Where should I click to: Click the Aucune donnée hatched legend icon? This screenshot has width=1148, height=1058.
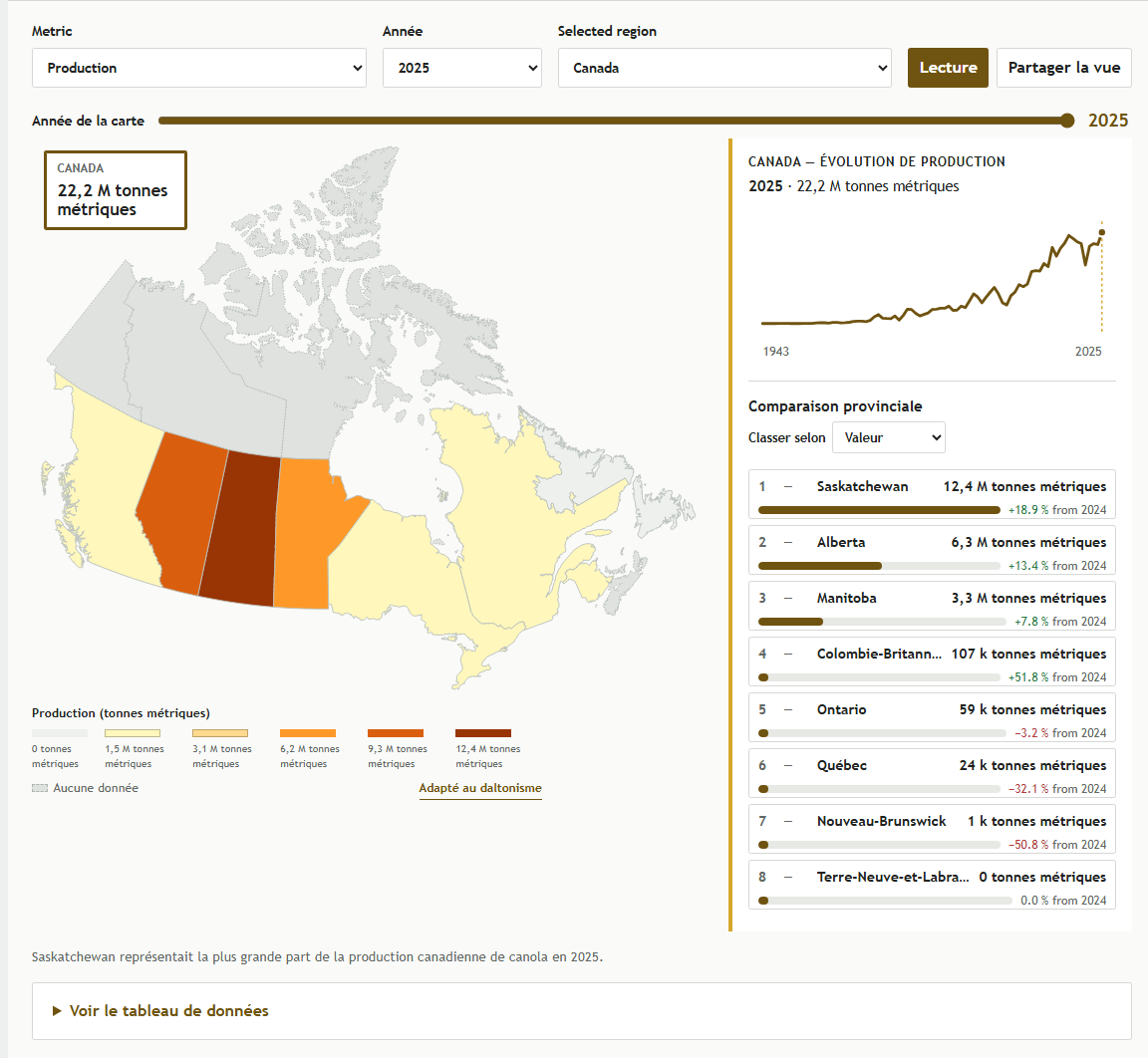pyautogui.click(x=40, y=788)
